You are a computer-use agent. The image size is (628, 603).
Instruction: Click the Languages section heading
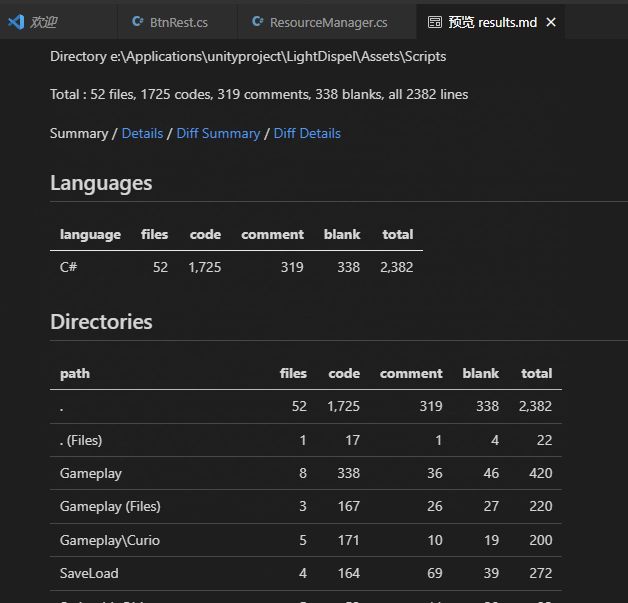coord(101,183)
